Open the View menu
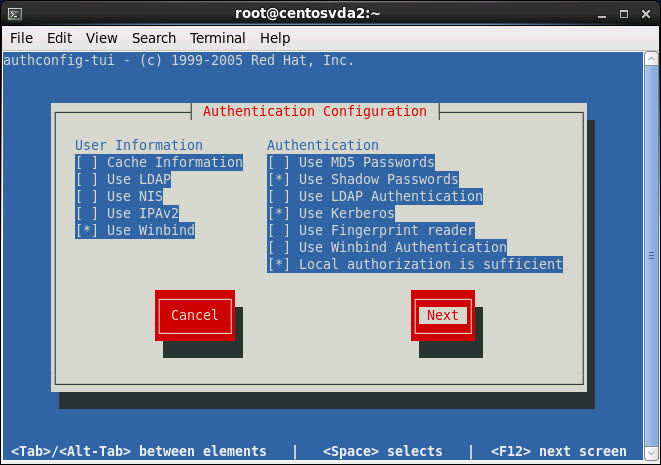 tap(102, 38)
